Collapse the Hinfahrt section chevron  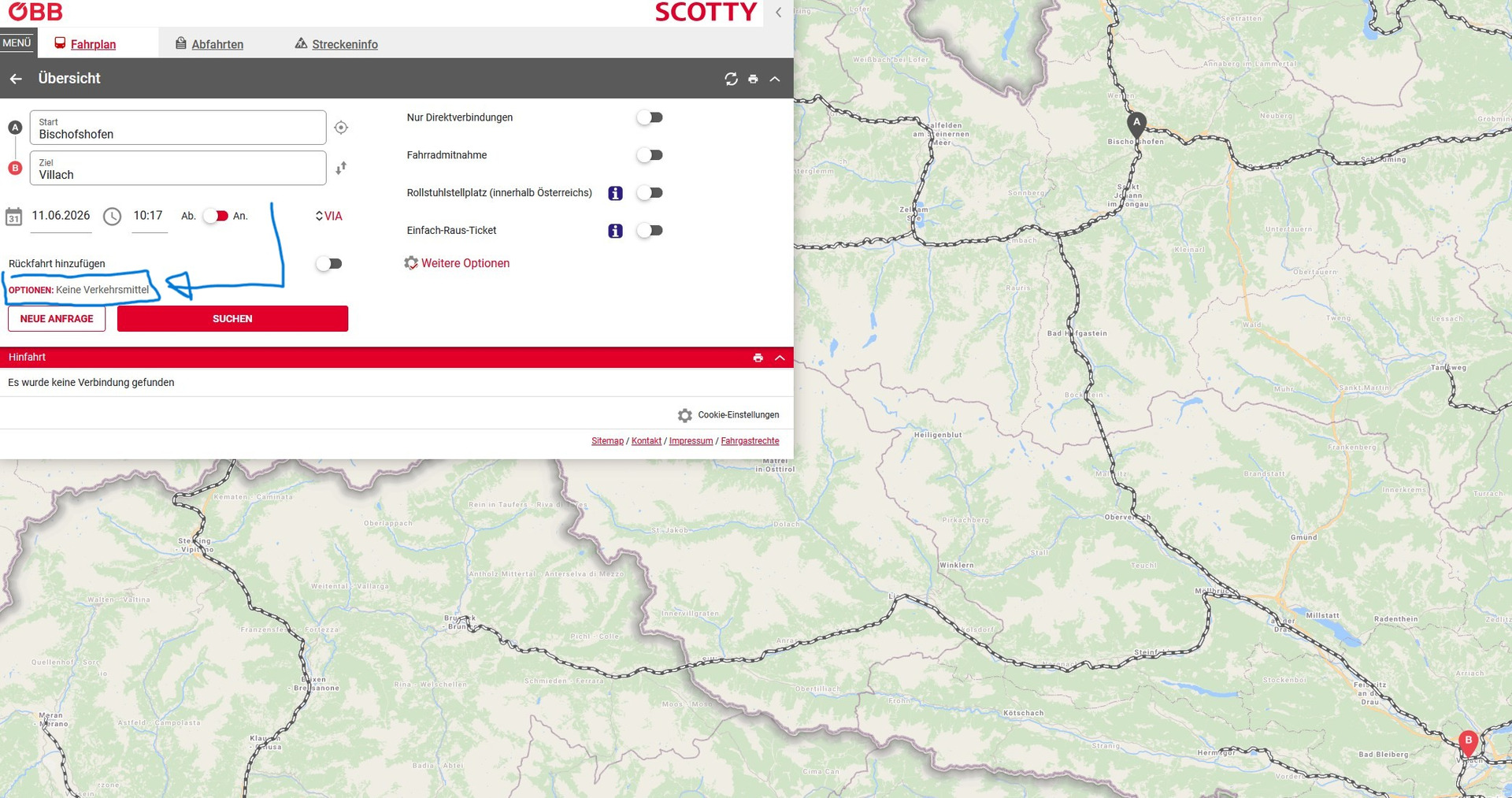[x=780, y=358]
